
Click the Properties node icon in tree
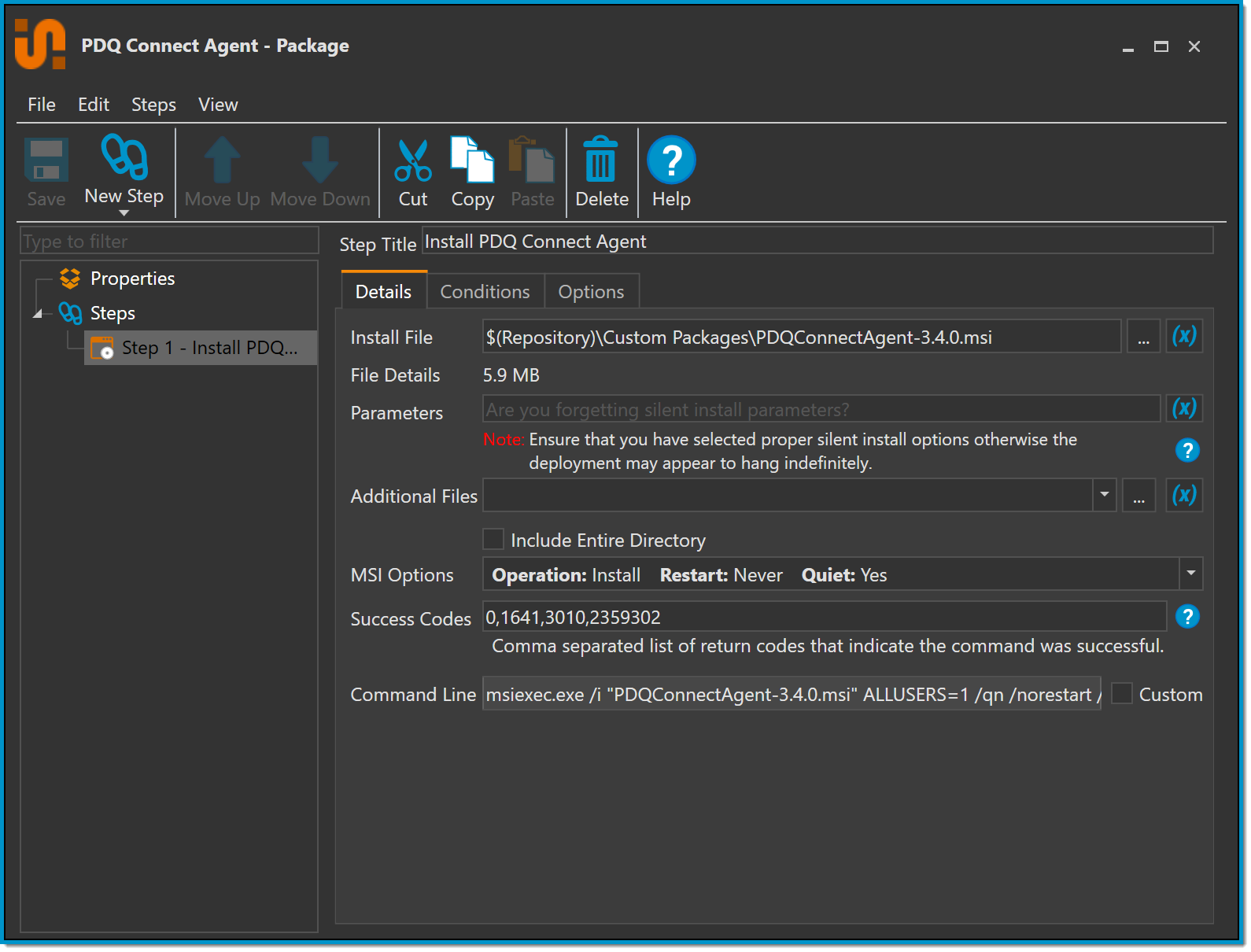(70, 279)
